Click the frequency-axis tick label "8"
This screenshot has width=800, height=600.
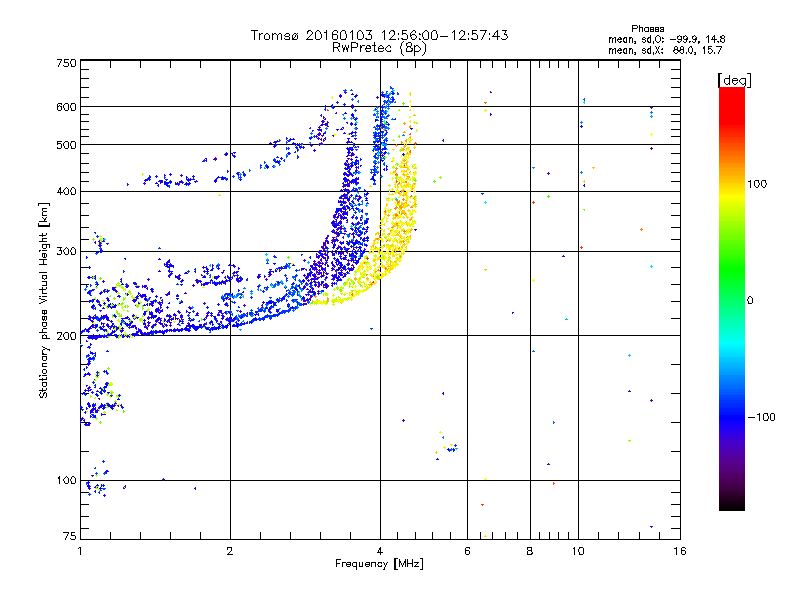point(530,551)
